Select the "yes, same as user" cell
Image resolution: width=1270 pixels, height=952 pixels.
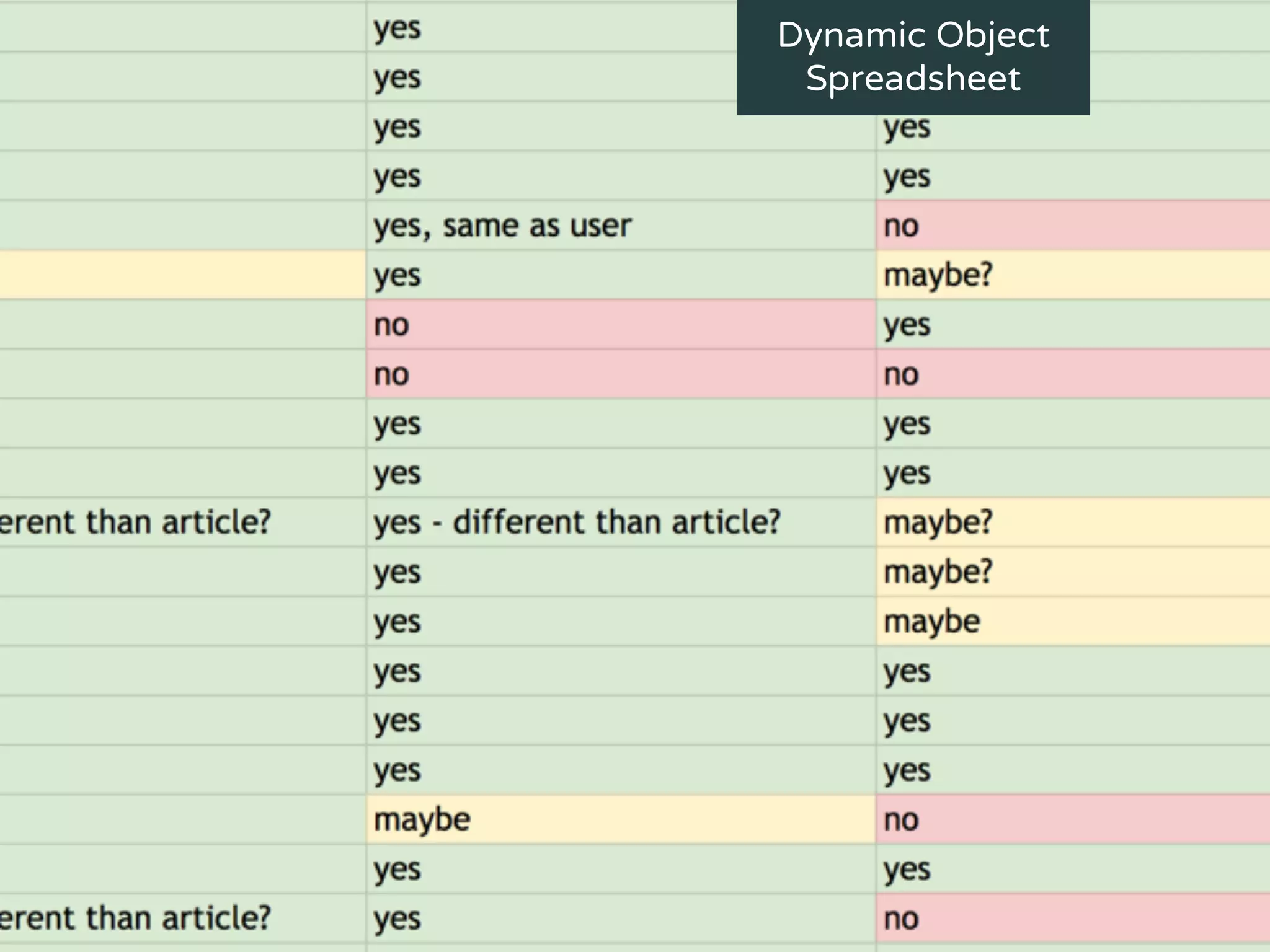[621, 225]
